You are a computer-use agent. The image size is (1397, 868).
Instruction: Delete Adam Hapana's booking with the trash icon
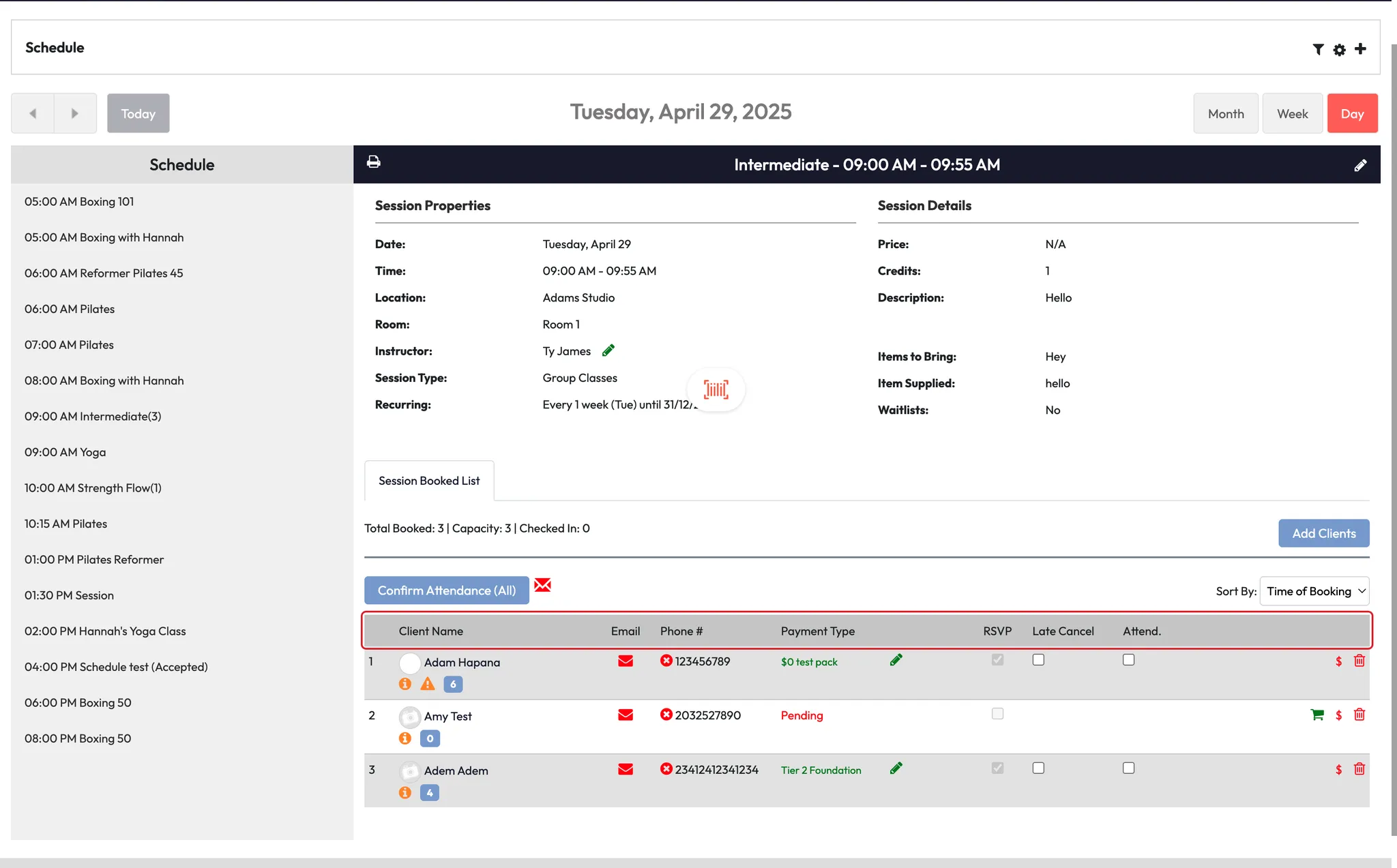tap(1359, 661)
